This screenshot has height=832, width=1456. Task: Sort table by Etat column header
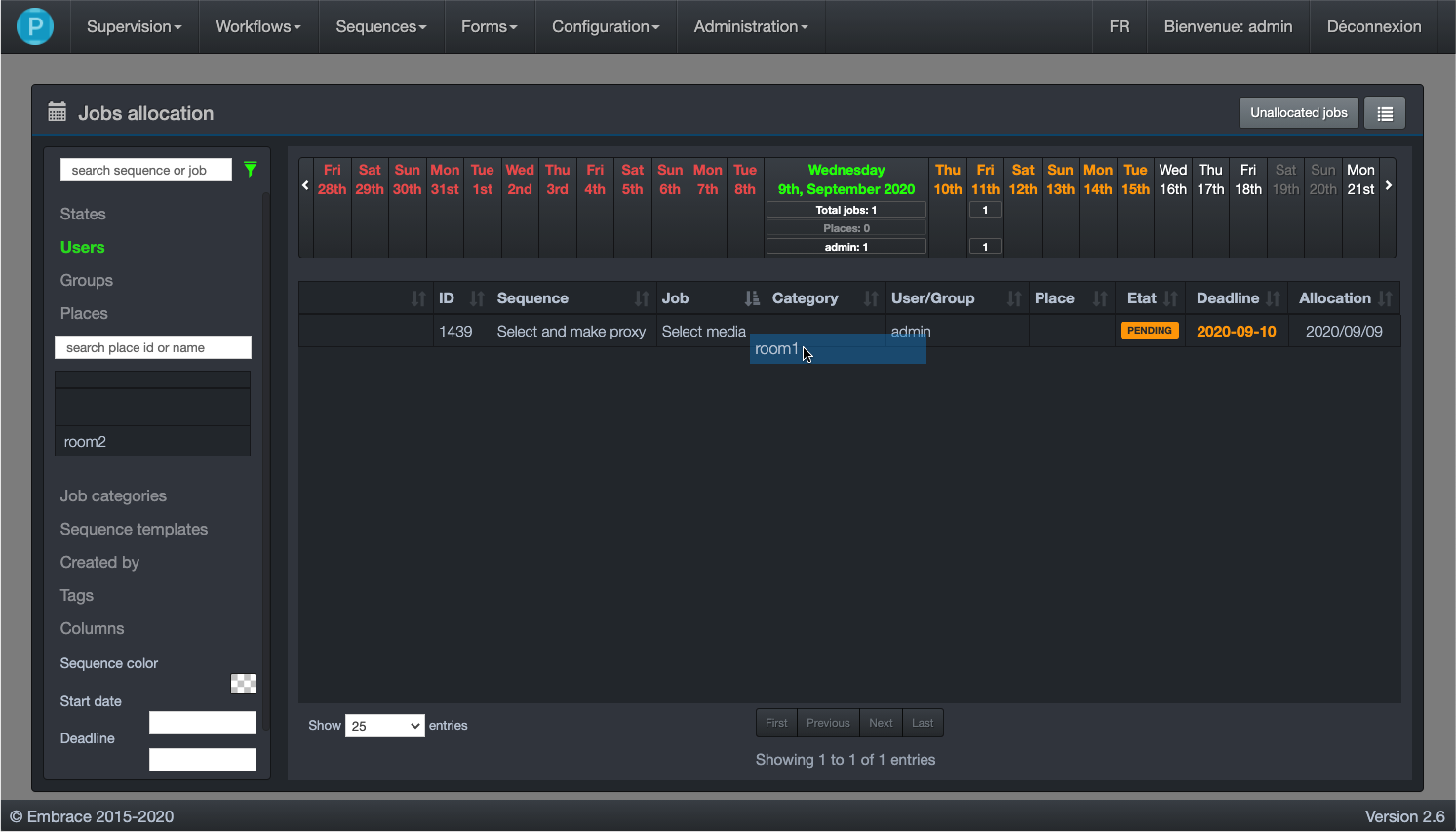coord(1152,298)
